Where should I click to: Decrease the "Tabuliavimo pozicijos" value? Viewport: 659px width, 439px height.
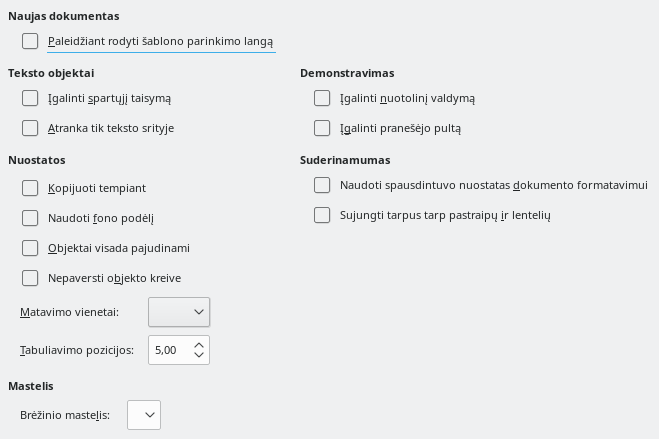click(x=199, y=355)
